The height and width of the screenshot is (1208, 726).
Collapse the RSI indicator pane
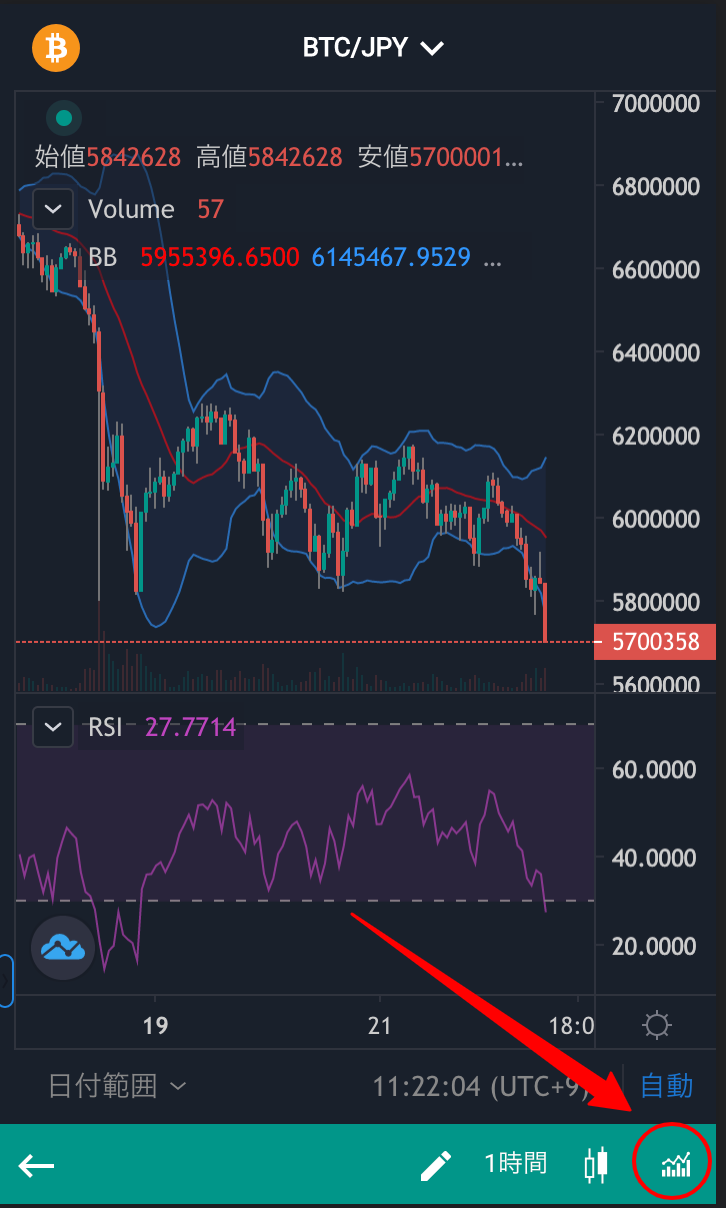(x=53, y=727)
